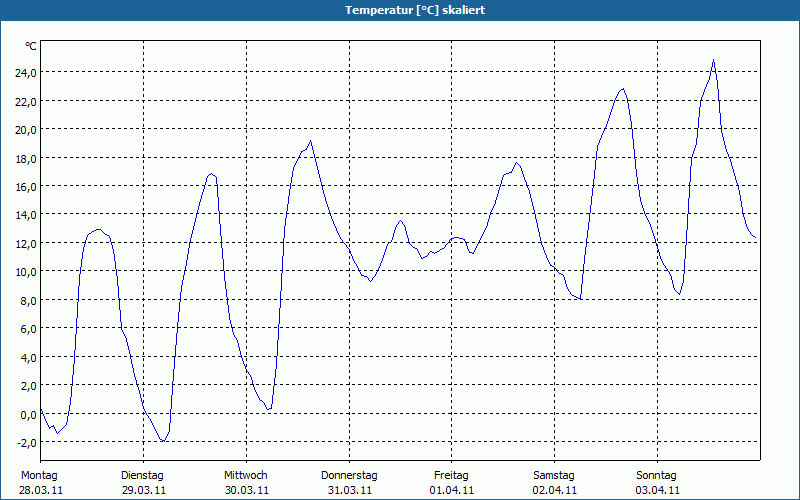Click the Dienstag day label
This screenshot has height=500, width=800.
click(142, 476)
